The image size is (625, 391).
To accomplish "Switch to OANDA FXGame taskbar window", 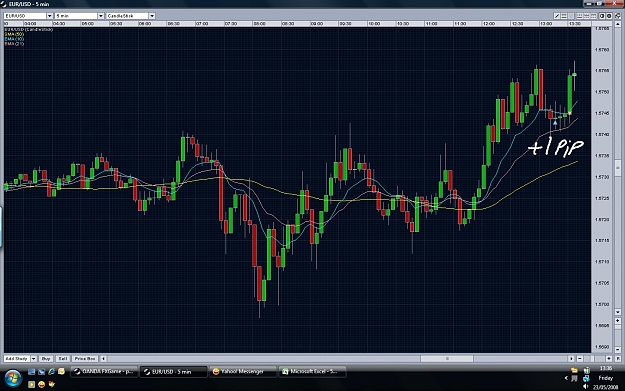I will pyautogui.click(x=104, y=371).
